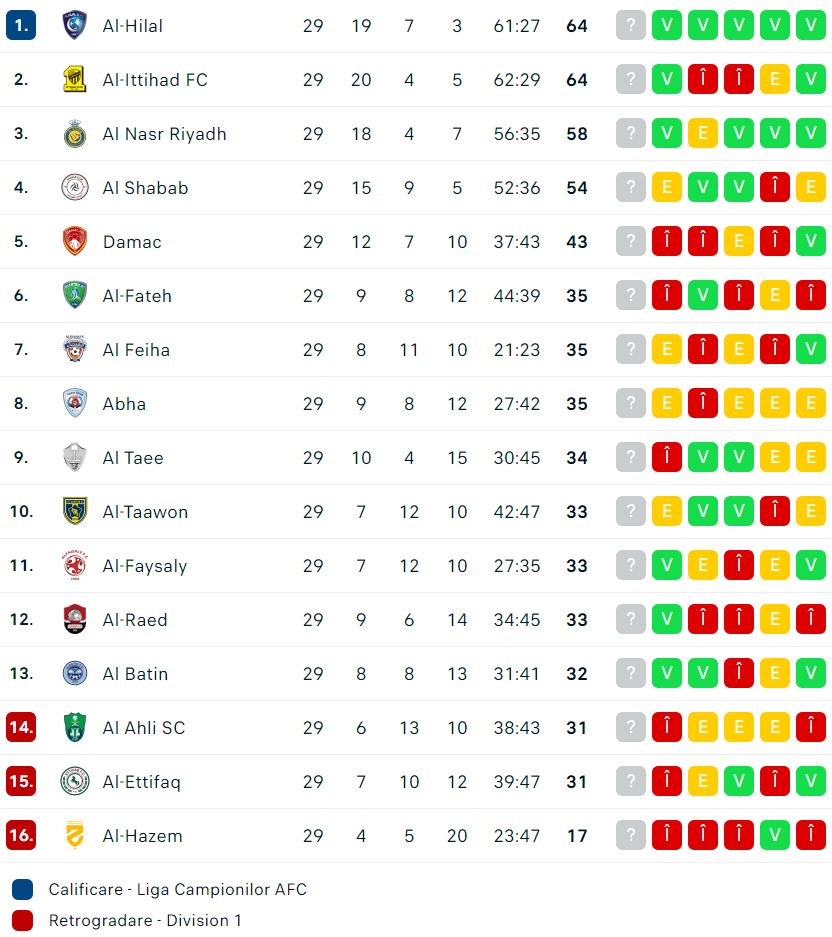The width and height of the screenshot is (832, 937).
Task: Select the Al-Ettifaq team name
Action: pos(142,782)
